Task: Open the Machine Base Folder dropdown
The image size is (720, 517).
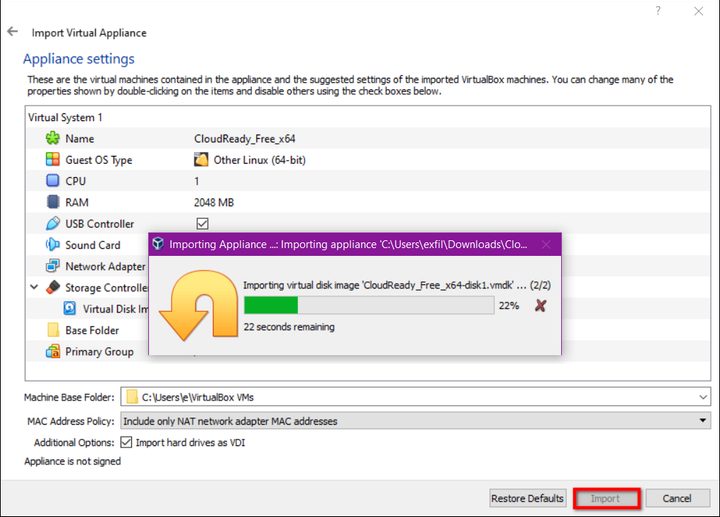Action: pyautogui.click(x=703, y=397)
